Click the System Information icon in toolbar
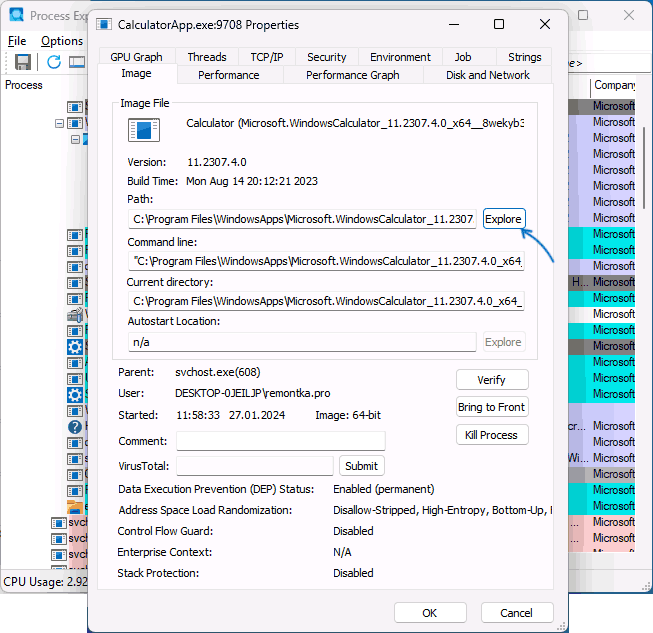Viewport: 653px width, 633px height. point(77,62)
